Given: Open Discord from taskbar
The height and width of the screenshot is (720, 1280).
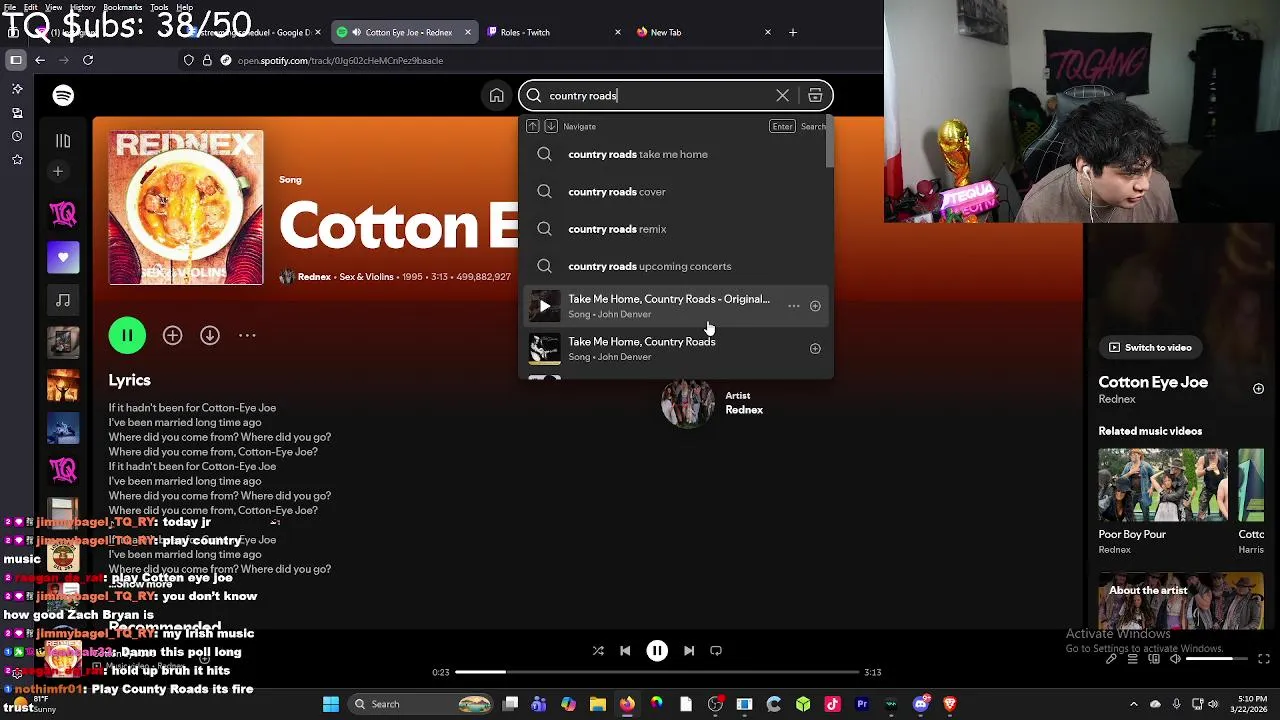Looking at the screenshot, I should [x=921, y=704].
